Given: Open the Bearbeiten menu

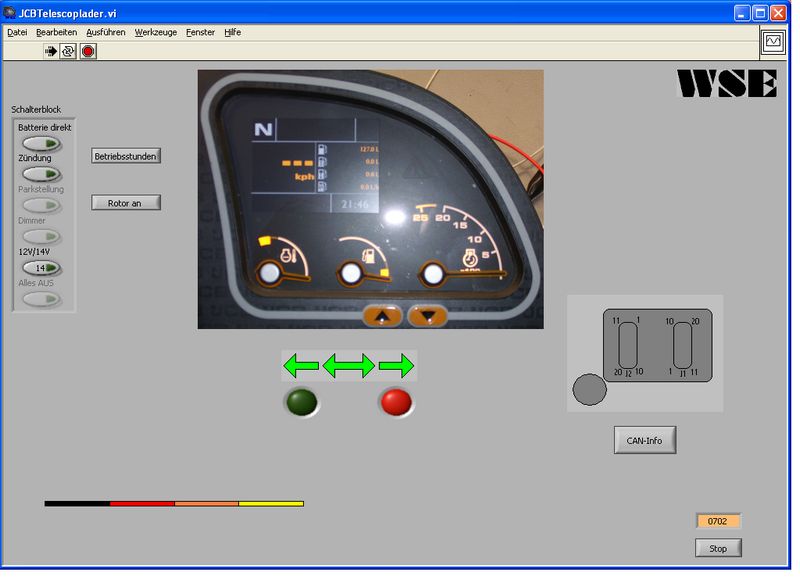Looking at the screenshot, I should (56, 32).
